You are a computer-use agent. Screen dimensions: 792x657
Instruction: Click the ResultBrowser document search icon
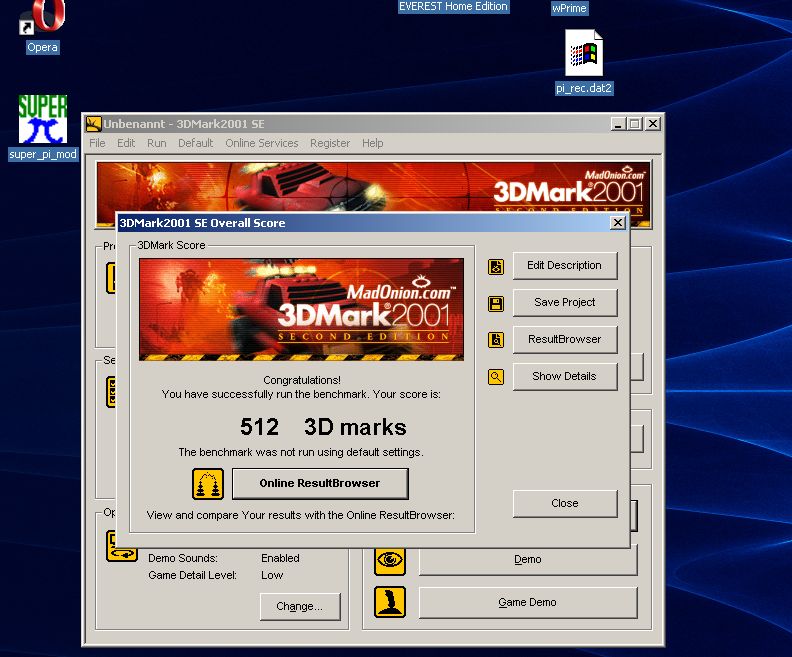(x=496, y=340)
